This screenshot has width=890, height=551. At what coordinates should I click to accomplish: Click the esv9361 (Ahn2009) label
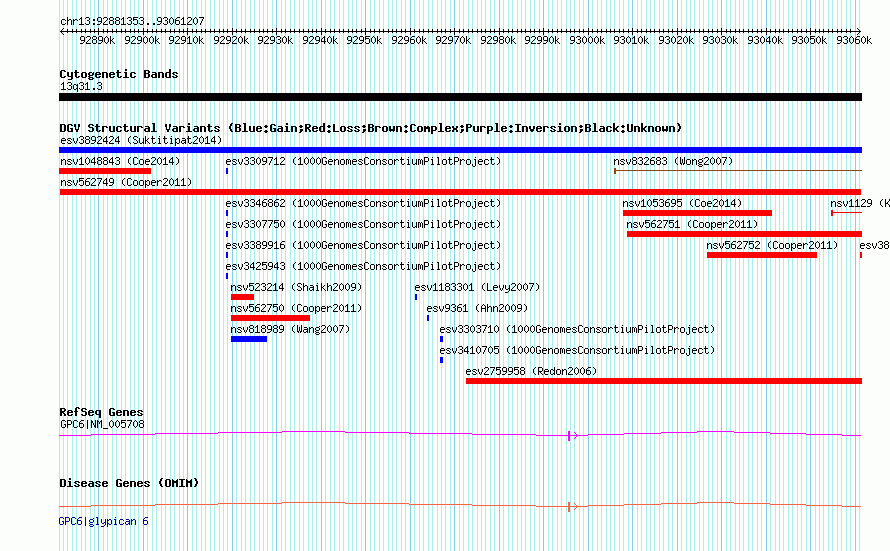[x=477, y=308]
